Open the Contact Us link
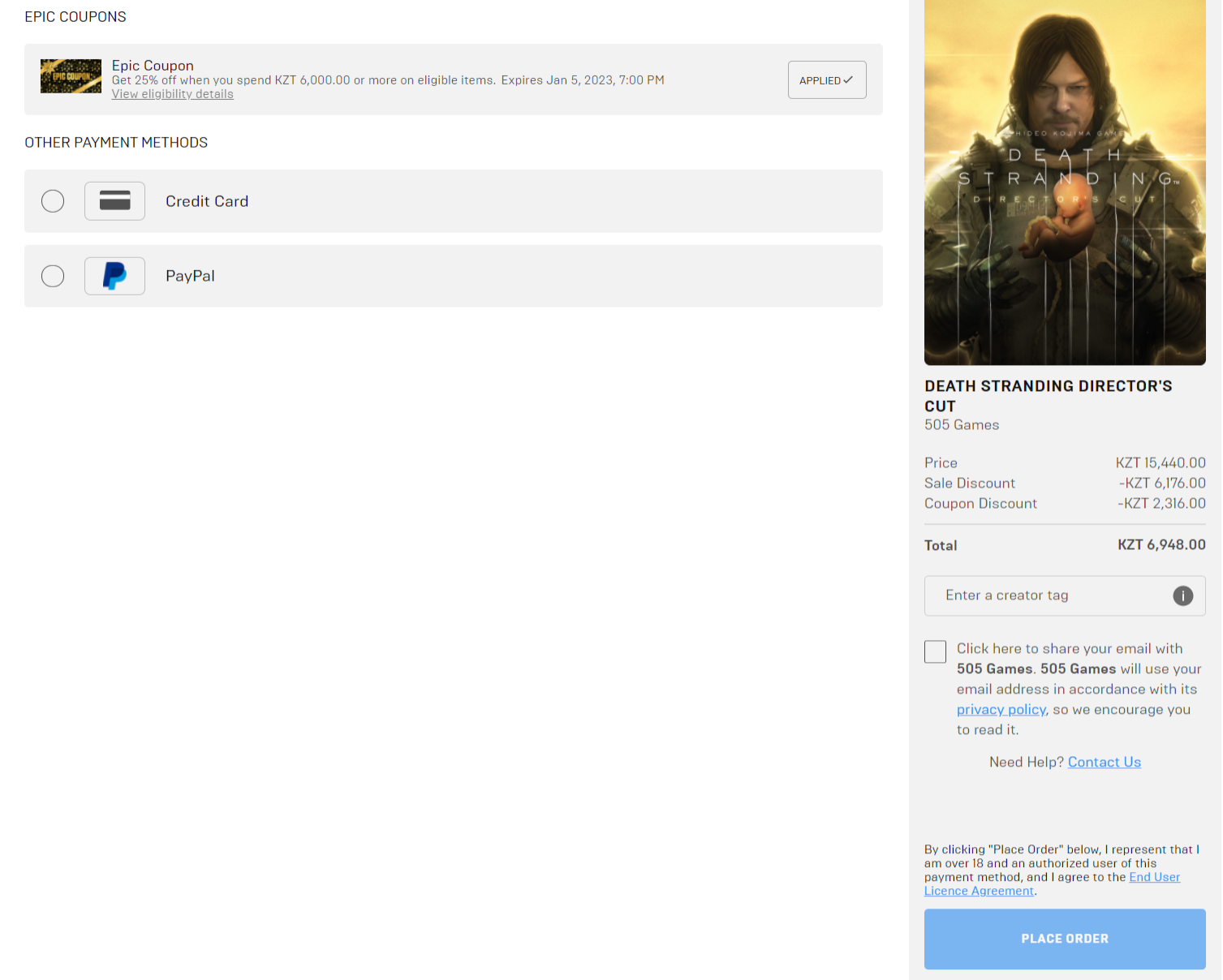The height and width of the screenshot is (980, 1223). coord(1105,762)
